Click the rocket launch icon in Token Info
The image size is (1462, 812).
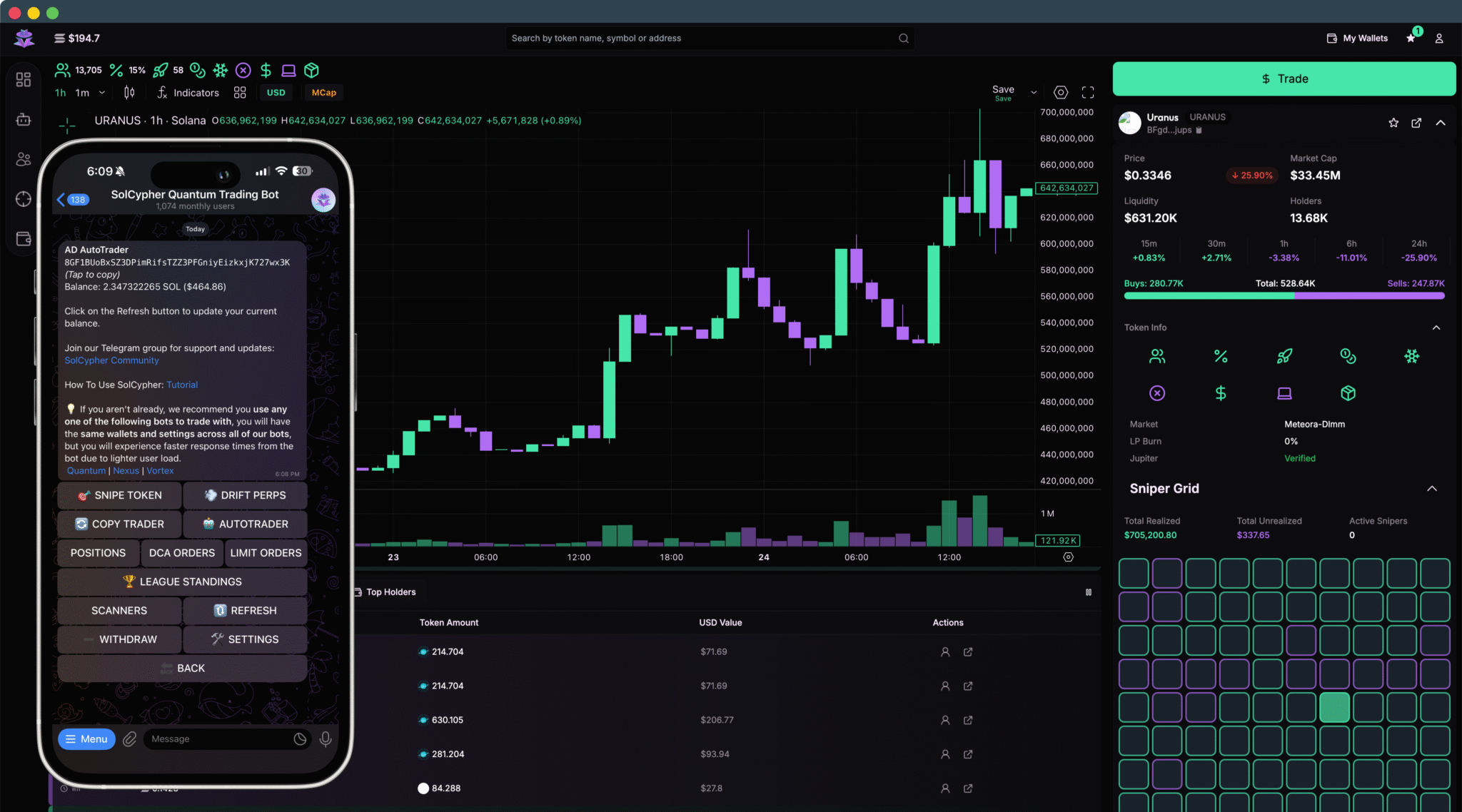click(1285, 356)
